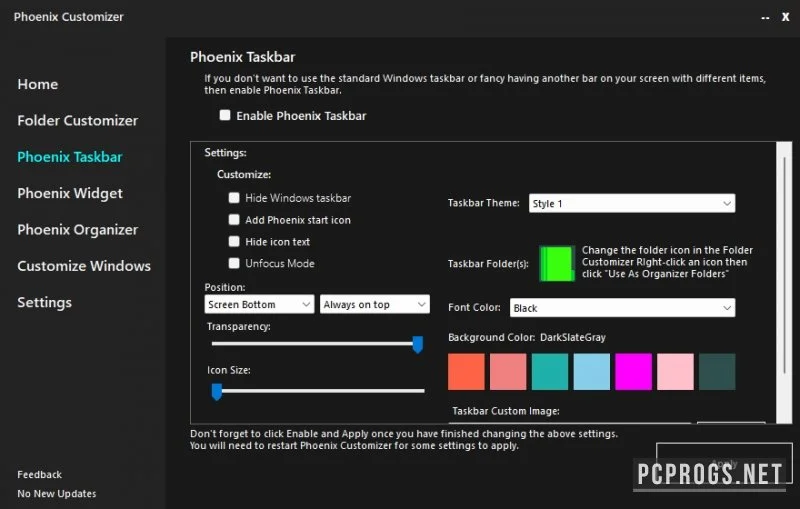This screenshot has height=509, width=800.
Task: Open Folder Customizer section
Action: pos(78,120)
